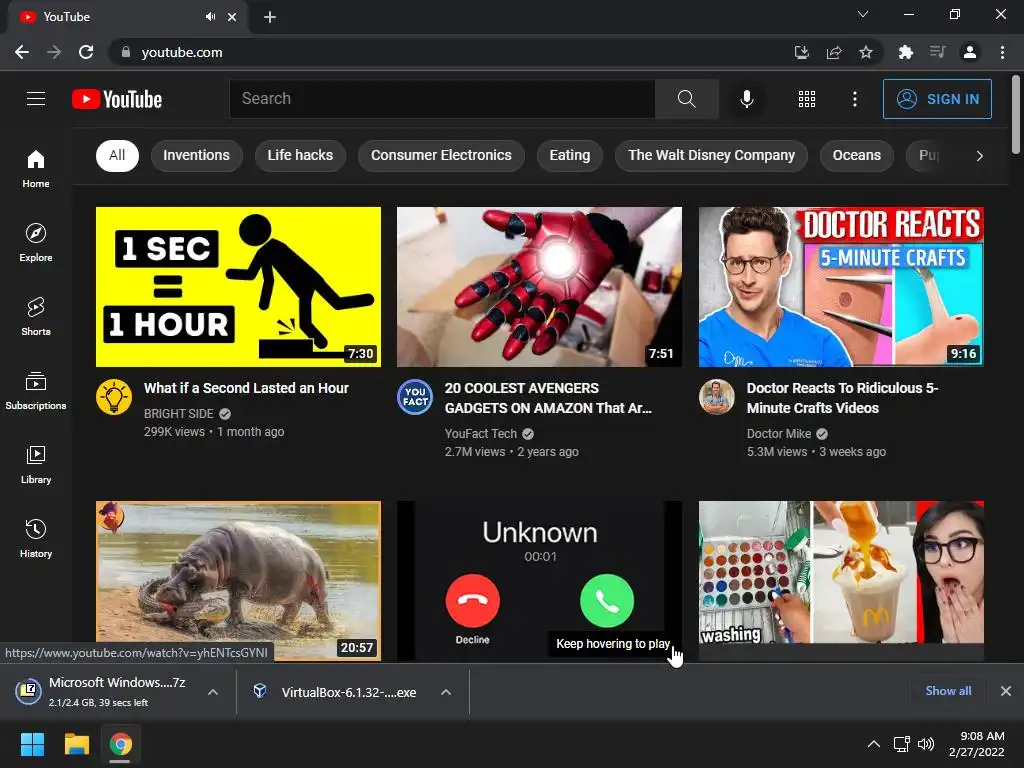Open the Unknown call video thumbnail

pyautogui.click(x=539, y=581)
